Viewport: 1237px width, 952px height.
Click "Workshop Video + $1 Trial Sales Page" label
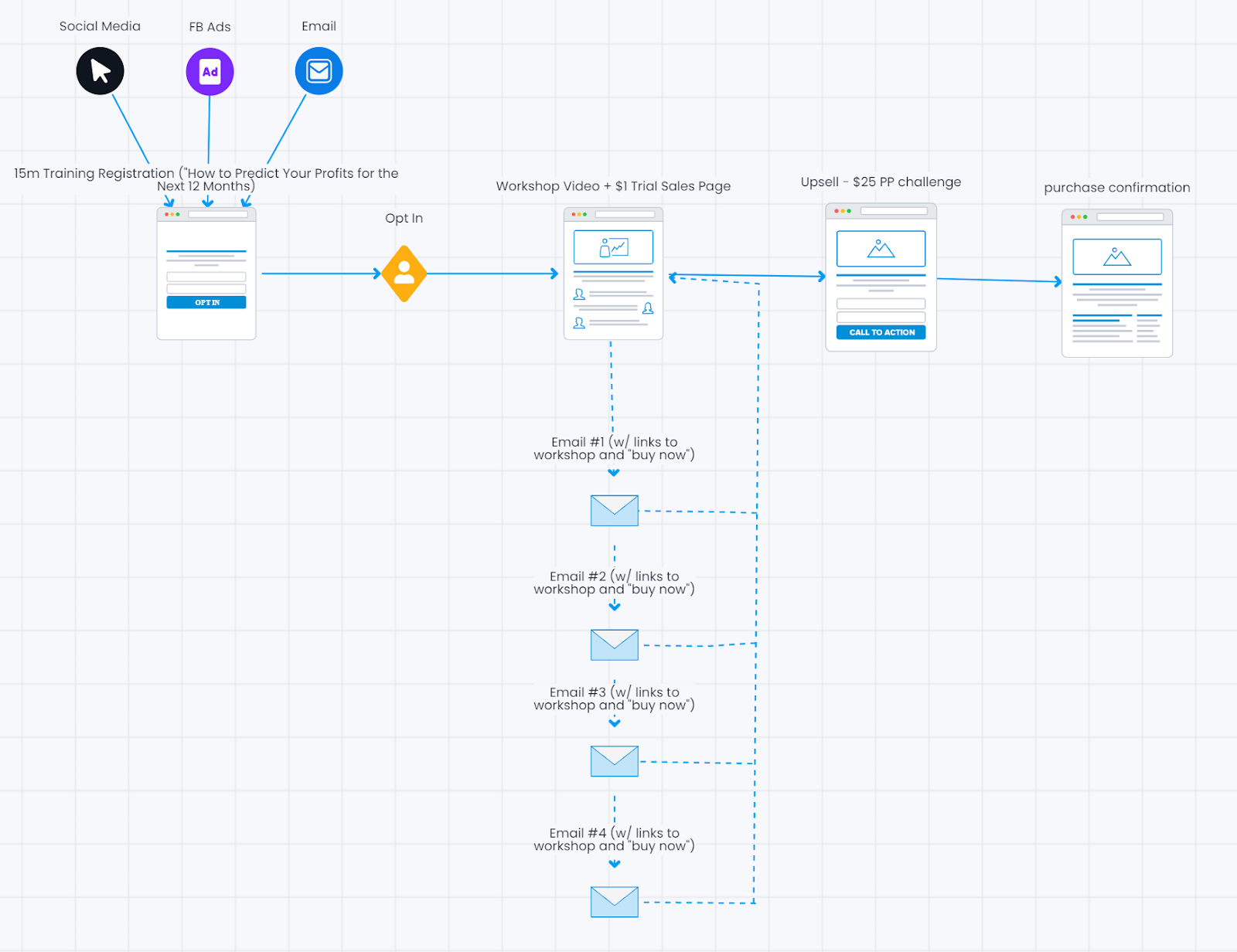pos(613,186)
